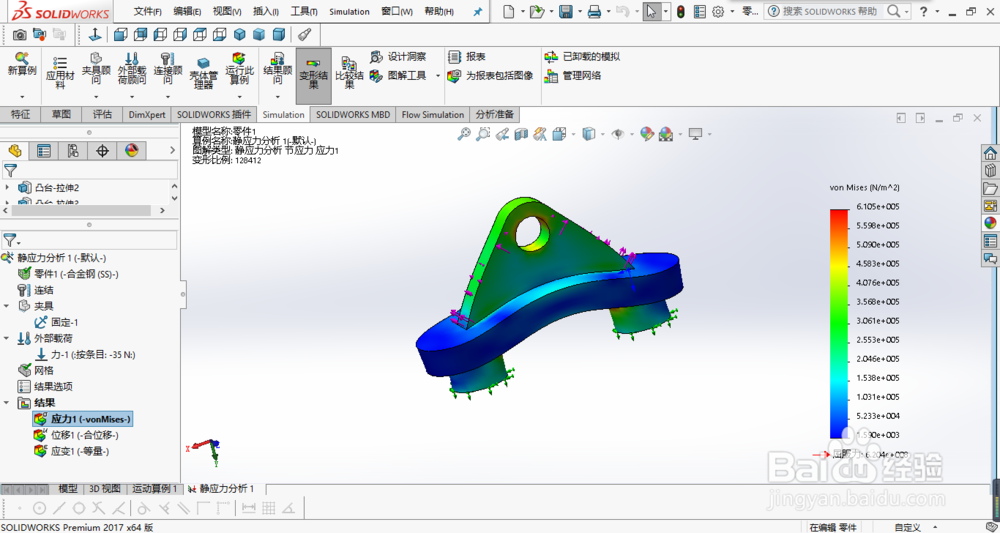Select 应变1 (-等量-) result plot
The width and height of the screenshot is (1000, 533).
coord(71,451)
